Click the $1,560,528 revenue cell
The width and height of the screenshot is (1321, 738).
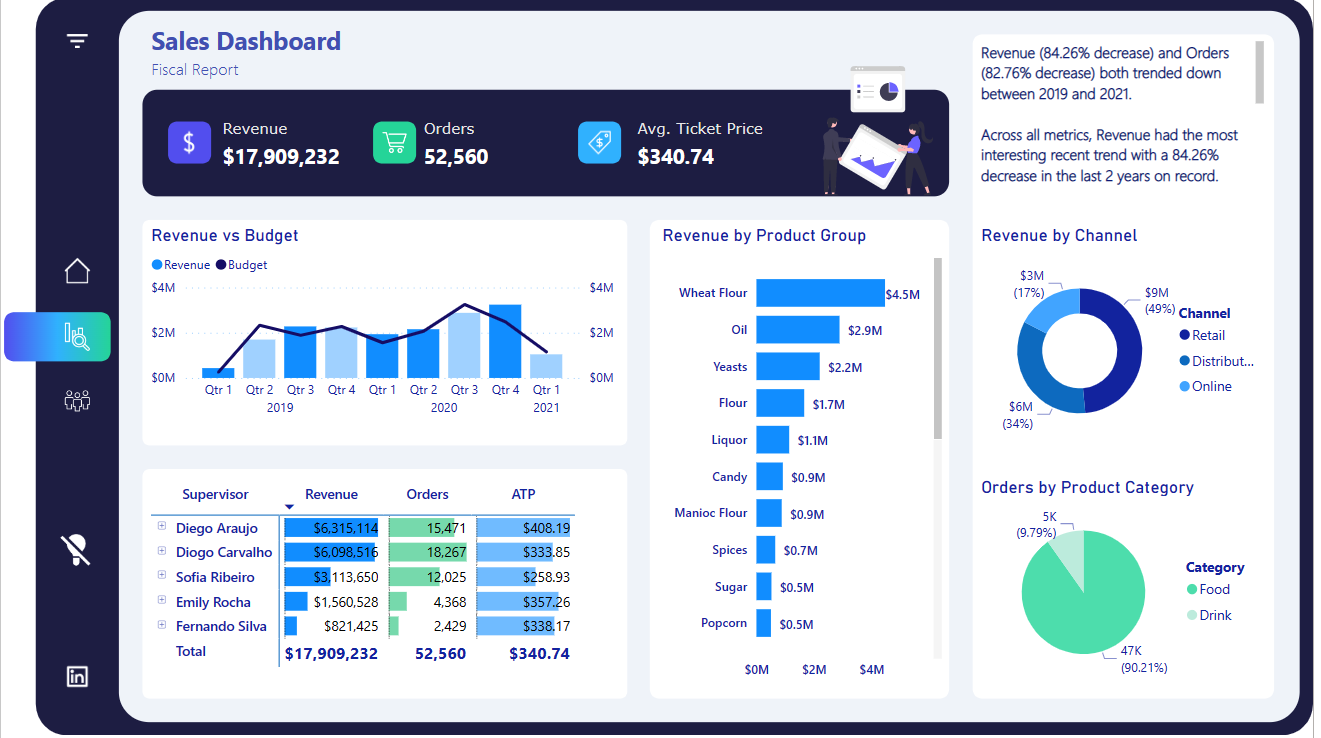[331, 602]
